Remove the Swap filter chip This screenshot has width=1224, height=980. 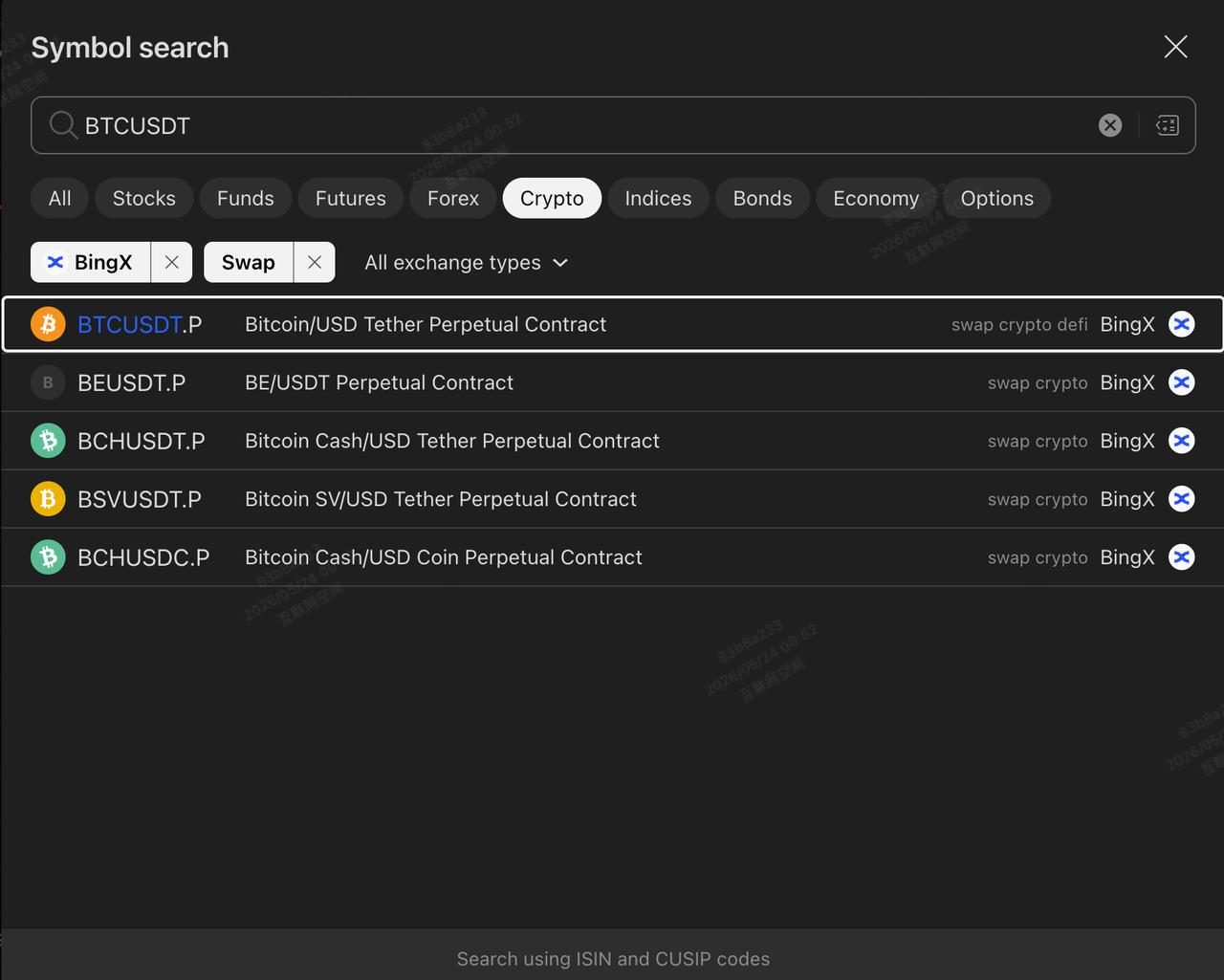pyautogui.click(x=315, y=262)
